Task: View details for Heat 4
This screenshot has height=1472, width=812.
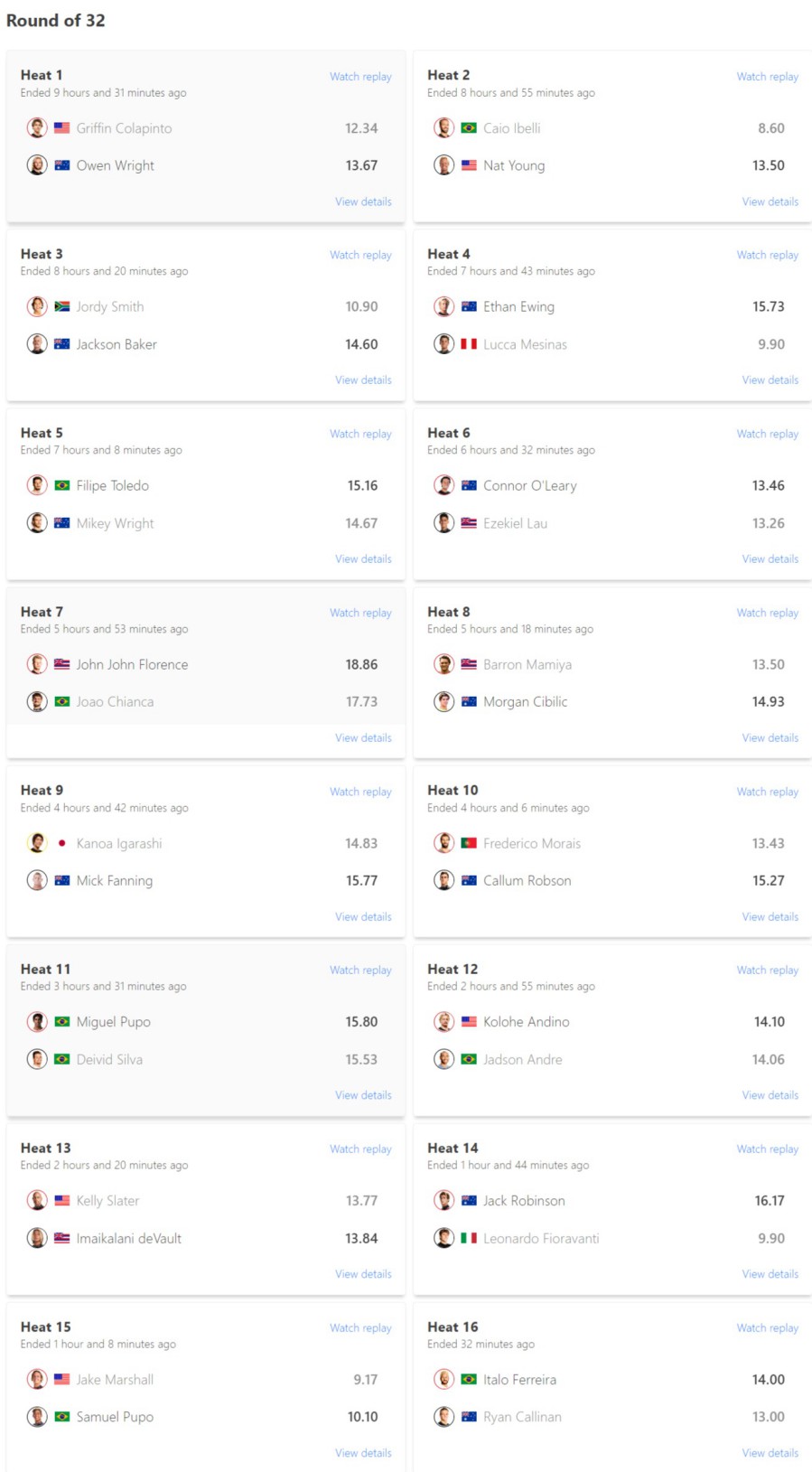Action: click(770, 380)
